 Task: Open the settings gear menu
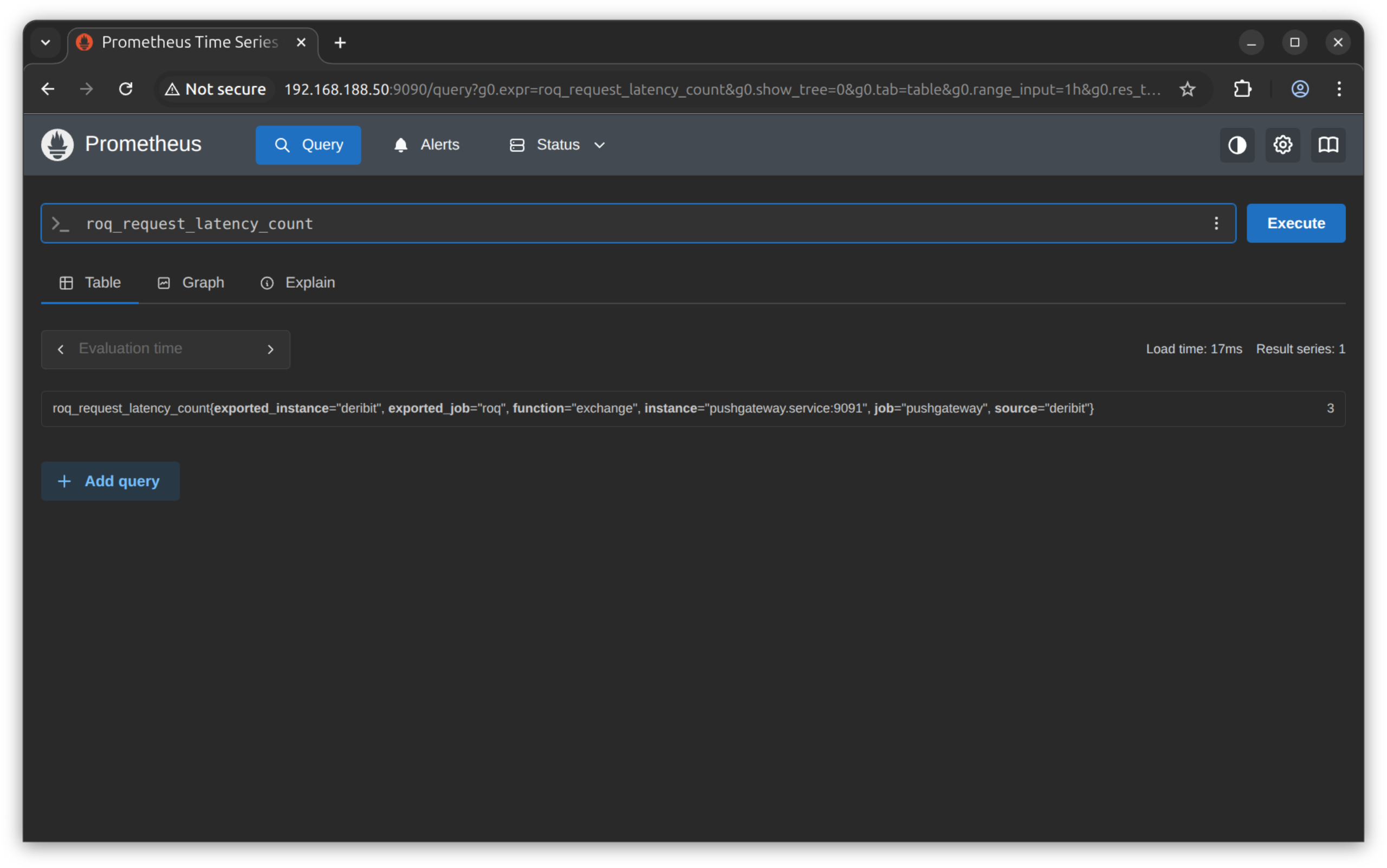point(1282,145)
